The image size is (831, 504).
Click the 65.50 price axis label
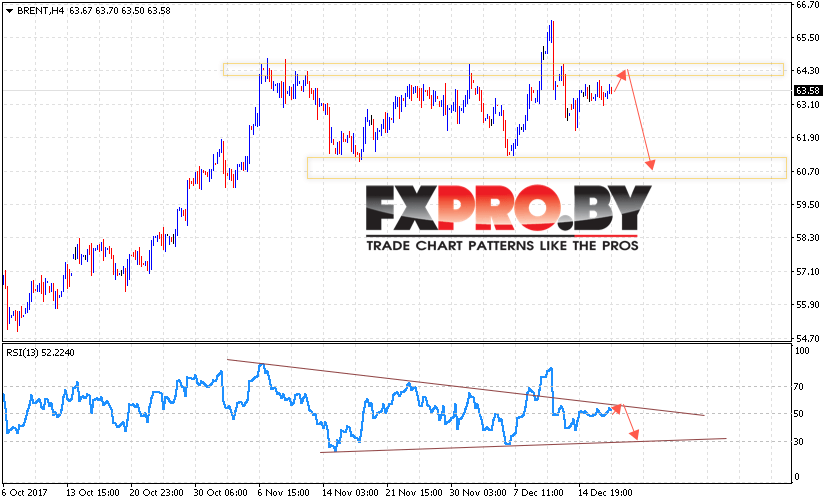click(808, 38)
